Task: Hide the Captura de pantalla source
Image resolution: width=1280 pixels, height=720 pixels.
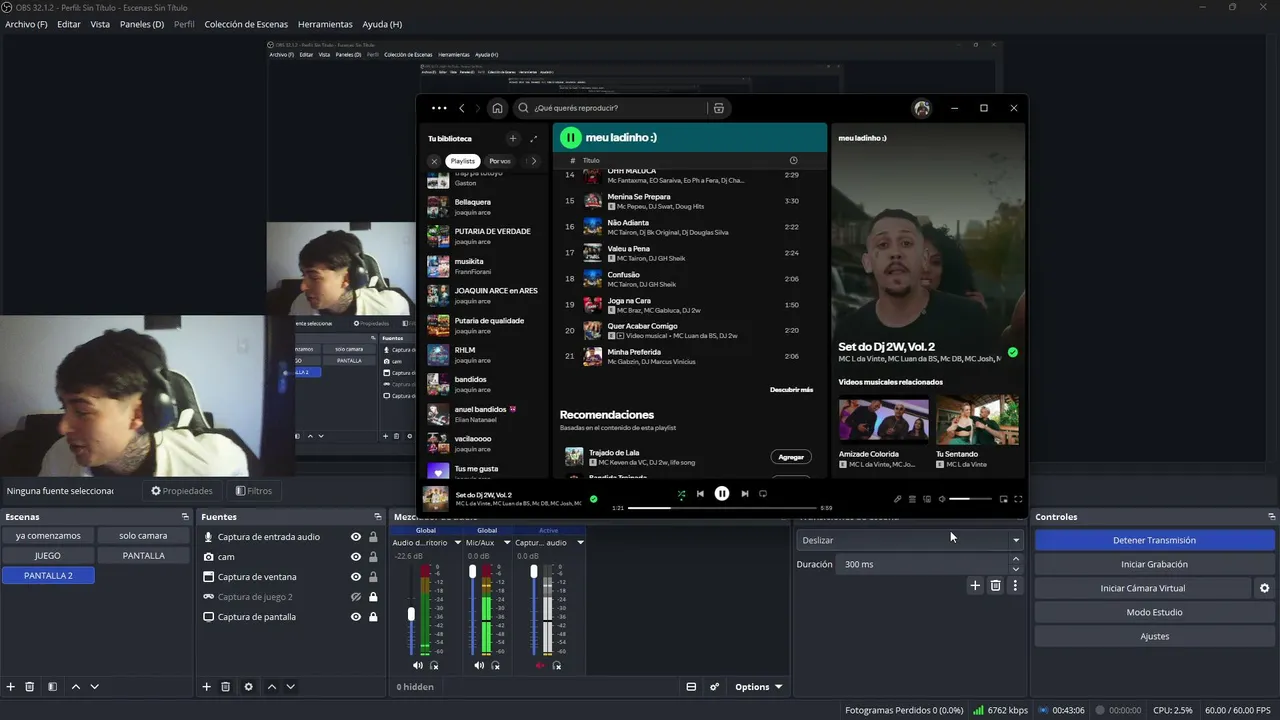Action: [356, 617]
